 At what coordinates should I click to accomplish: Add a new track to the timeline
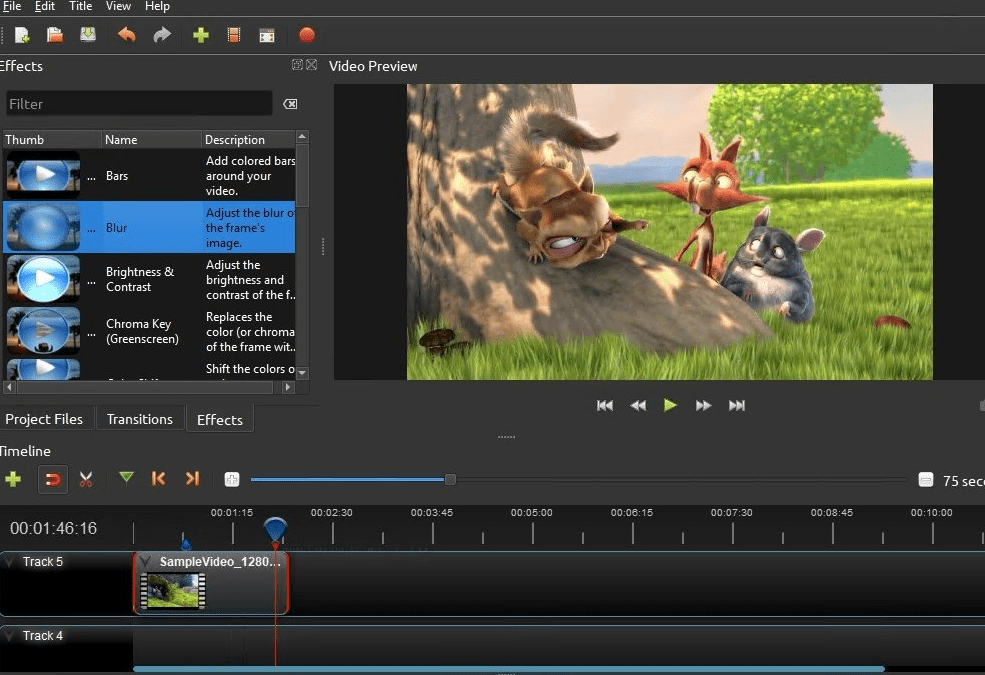pos(14,479)
